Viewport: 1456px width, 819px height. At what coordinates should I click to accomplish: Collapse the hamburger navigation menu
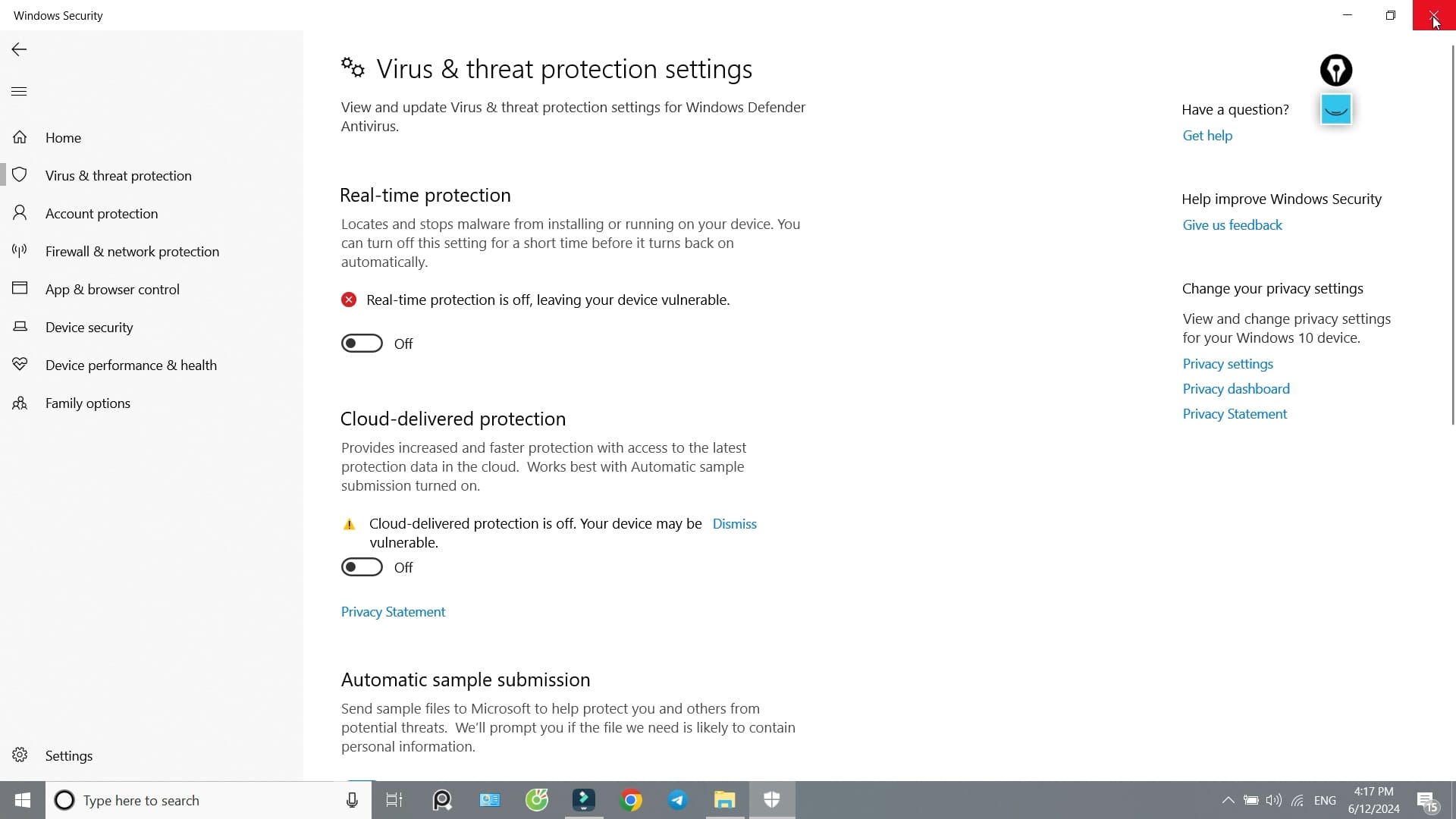tap(19, 91)
